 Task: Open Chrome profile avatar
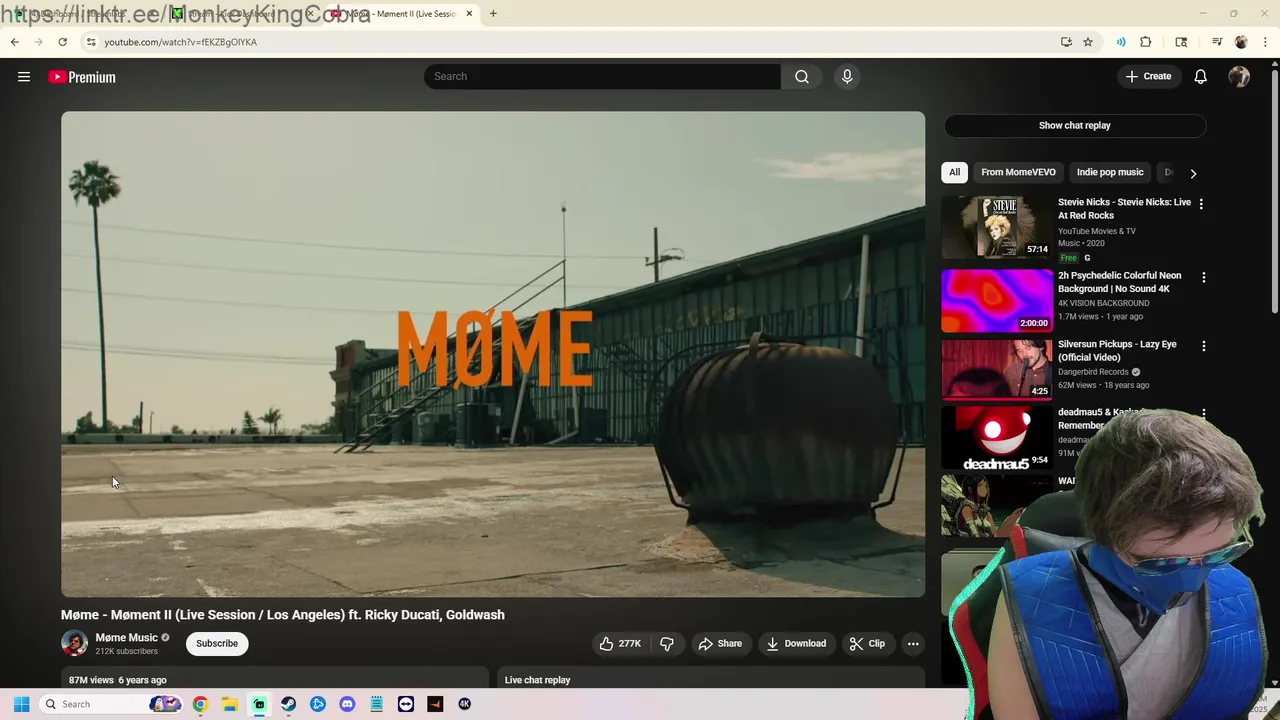click(1241, 42)
